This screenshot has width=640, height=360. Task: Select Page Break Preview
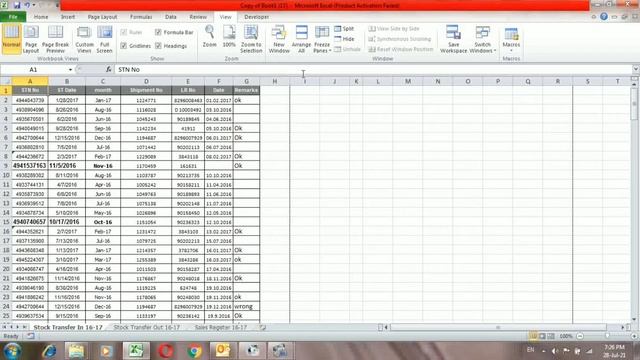[x=55, y=39]
